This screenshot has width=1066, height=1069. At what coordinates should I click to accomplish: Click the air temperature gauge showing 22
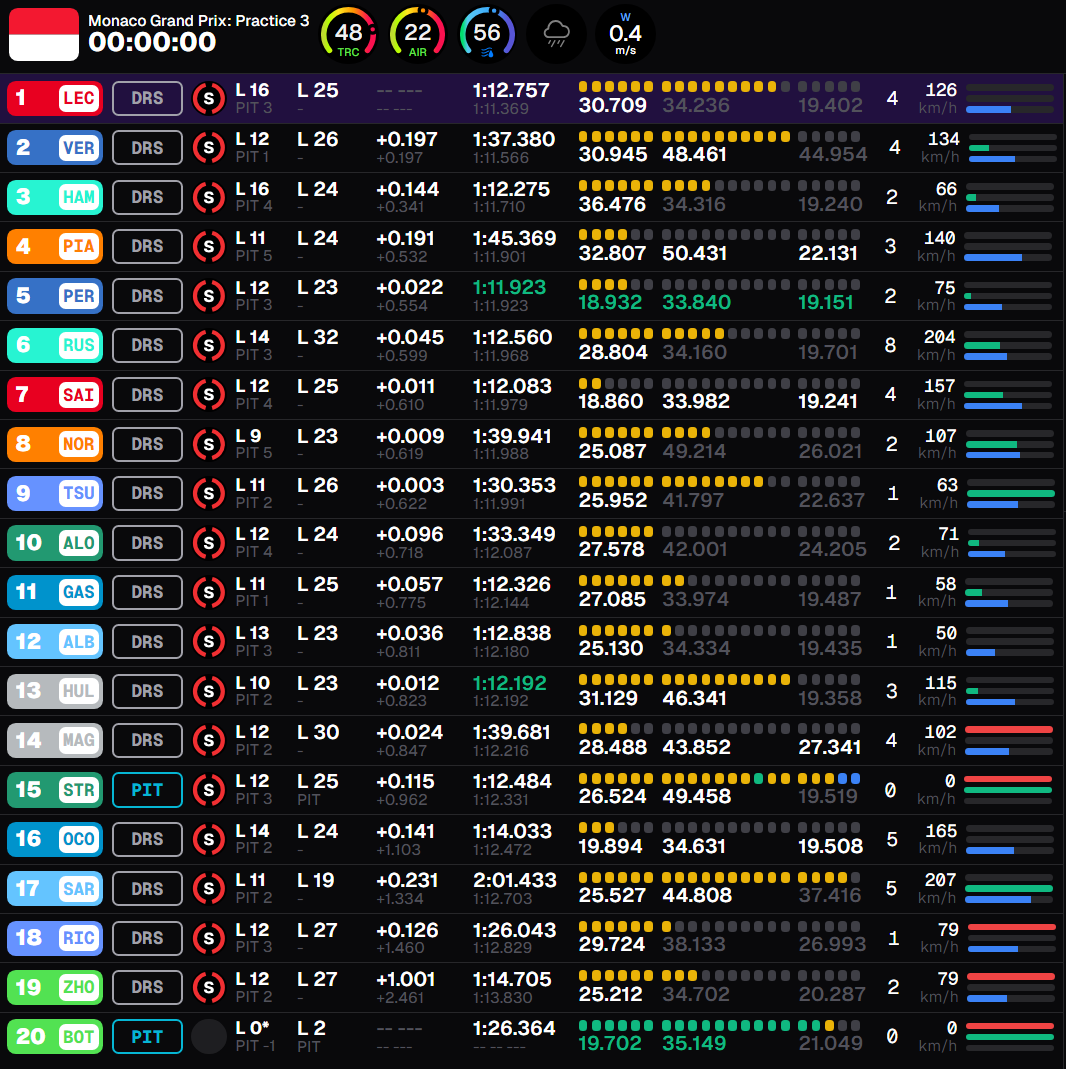(x=417, y=33)
